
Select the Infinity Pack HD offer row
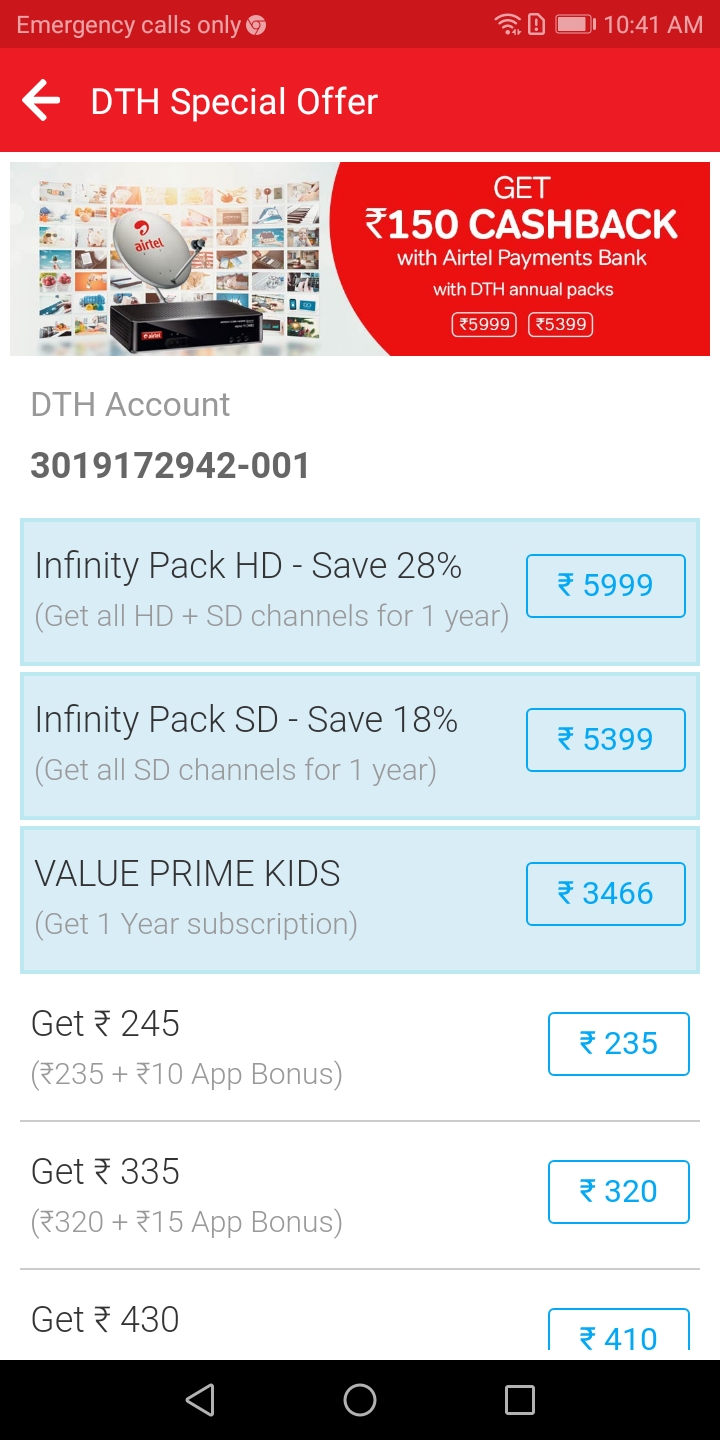(272, 590)
